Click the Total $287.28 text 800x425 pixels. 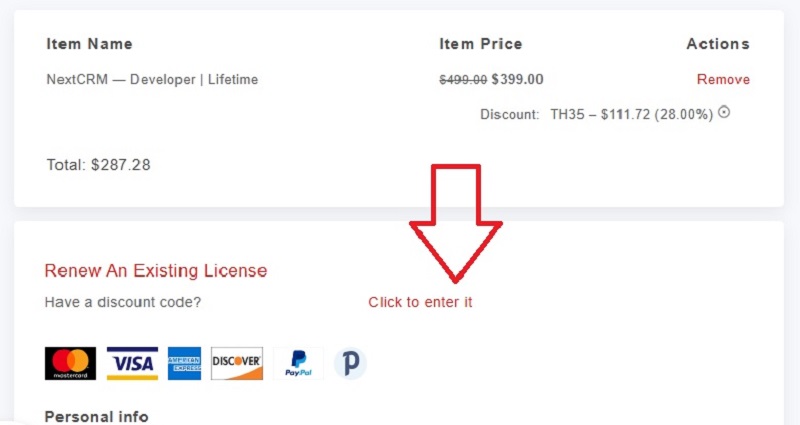coord(98,165)
